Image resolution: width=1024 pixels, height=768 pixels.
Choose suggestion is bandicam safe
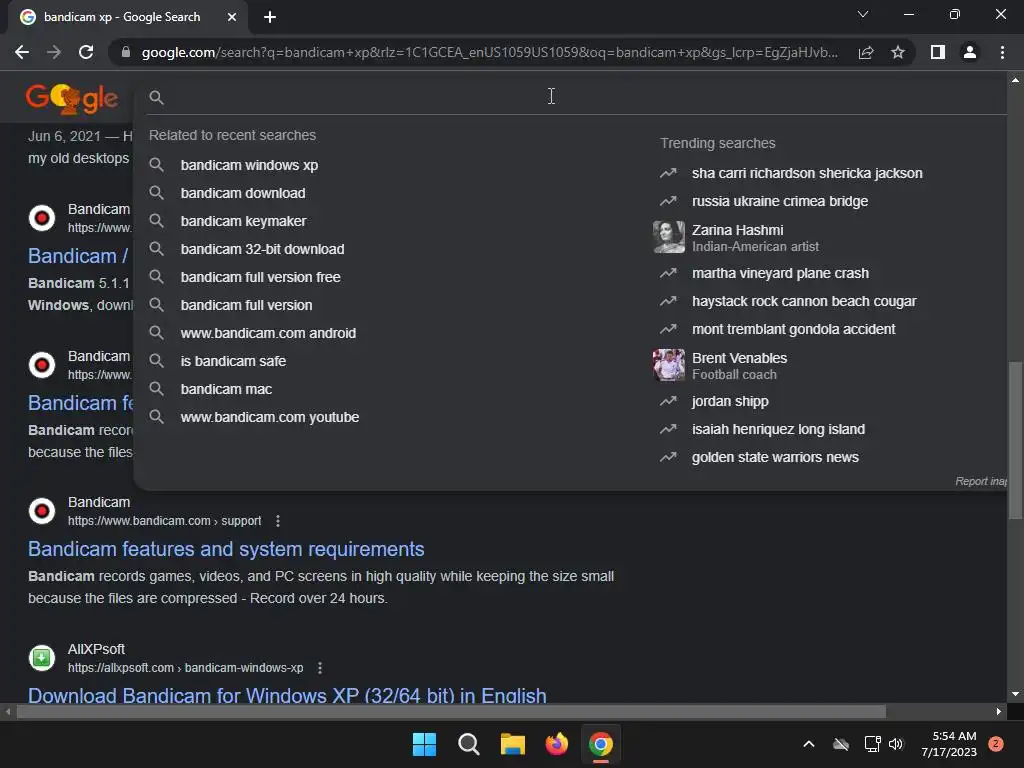pos(233,361)
